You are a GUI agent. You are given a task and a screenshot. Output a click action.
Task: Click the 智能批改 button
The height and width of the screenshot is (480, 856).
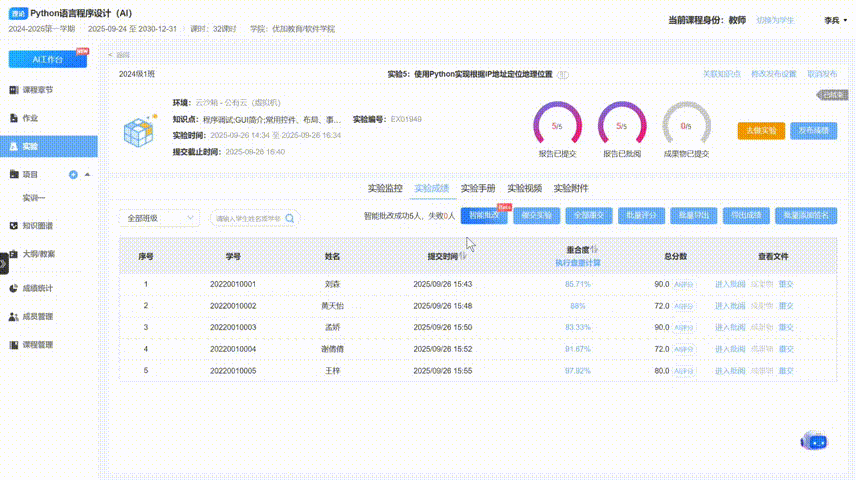click(x=484, y=215)
